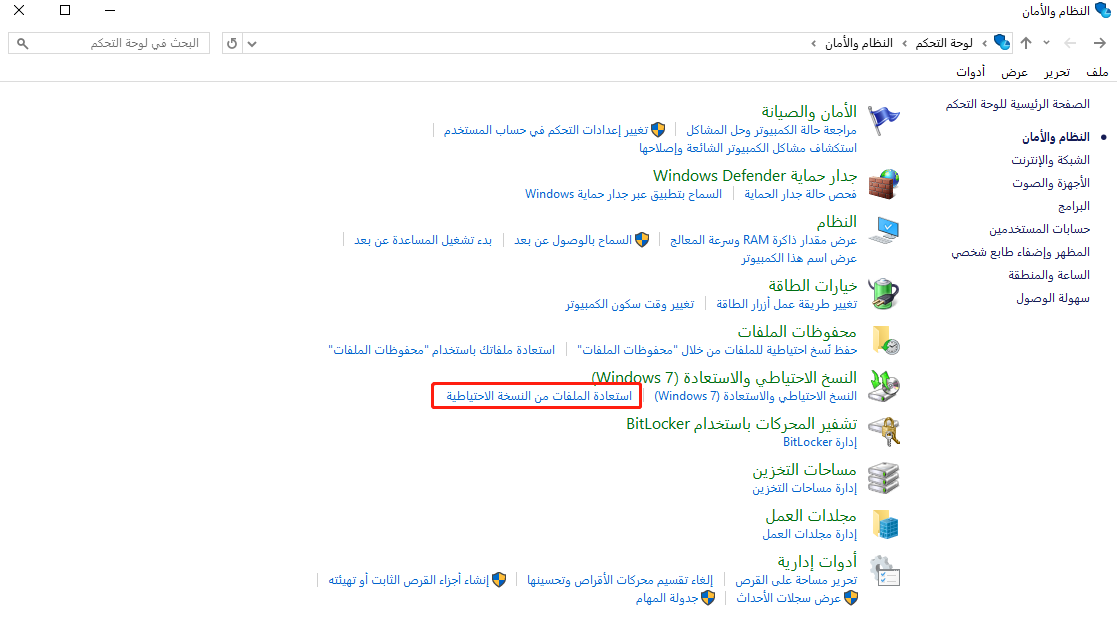Open the ملف menu
1117x625 pixels.
point(1097,72)
